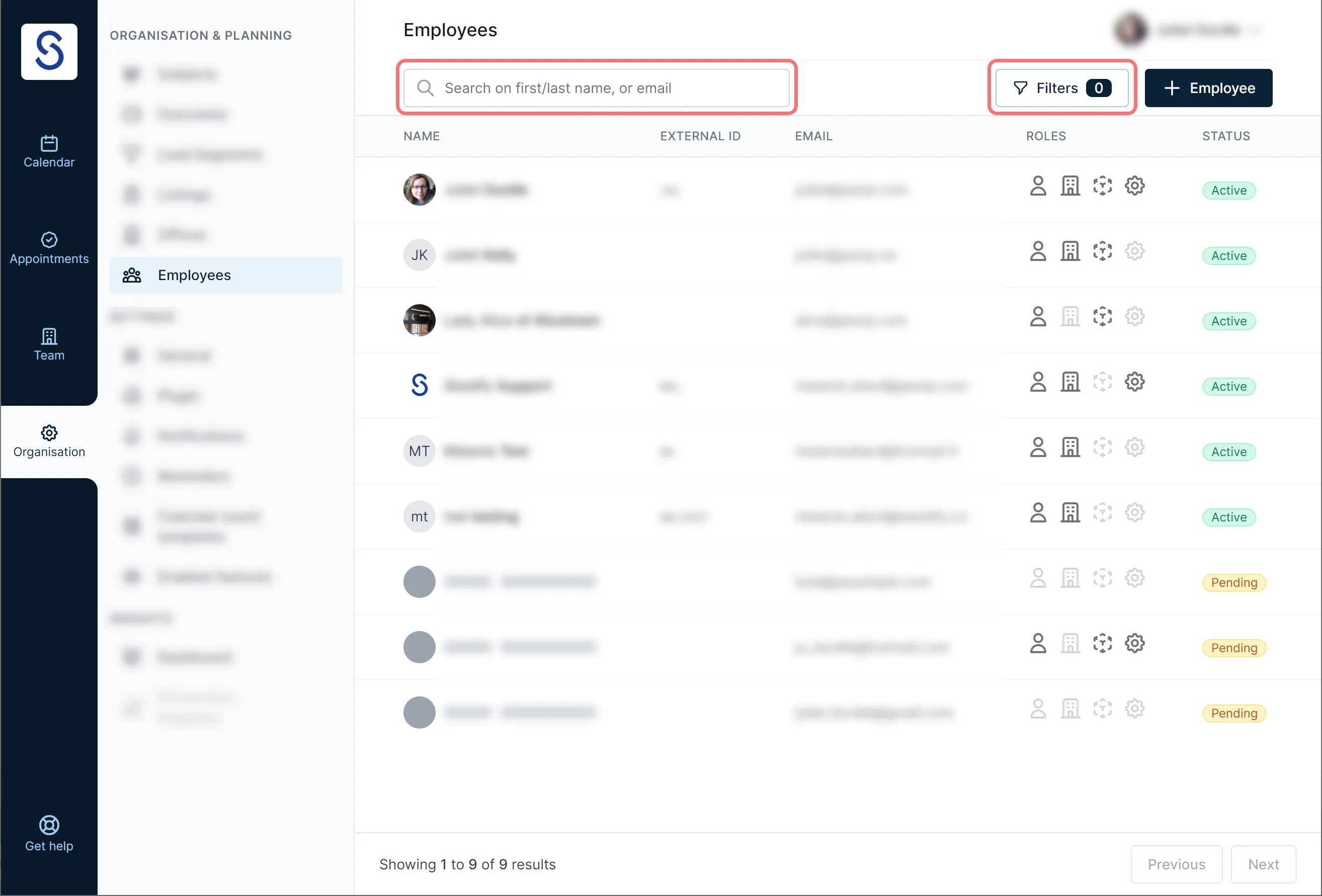Image resolution: width=1322 pixels, height=896 pixels.
Task: Open the Get help link
Action: coord(49,834)
